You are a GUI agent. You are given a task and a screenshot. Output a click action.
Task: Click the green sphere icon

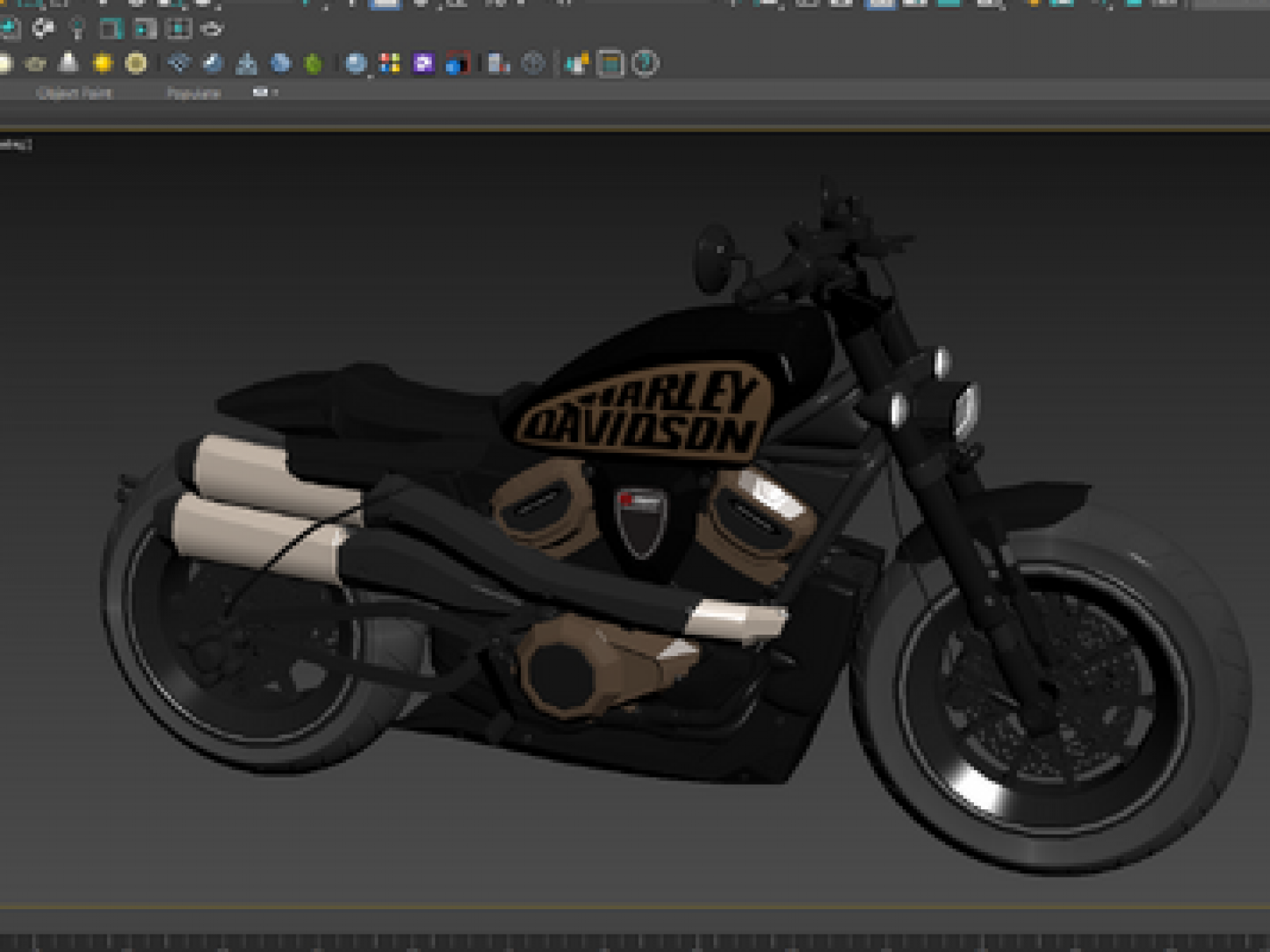tap(314, 63)
